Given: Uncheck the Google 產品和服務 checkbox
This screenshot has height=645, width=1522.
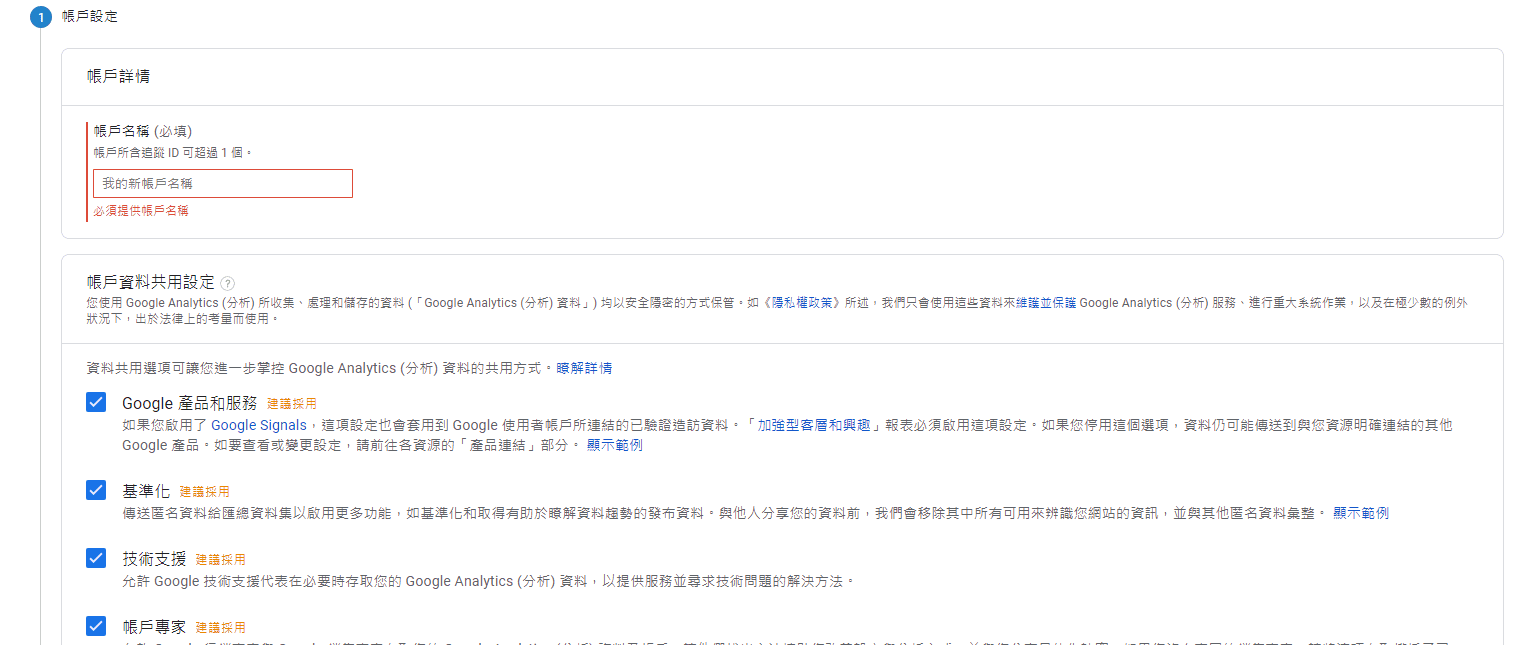Looking at the screenshot, I should tap(96, 402).
